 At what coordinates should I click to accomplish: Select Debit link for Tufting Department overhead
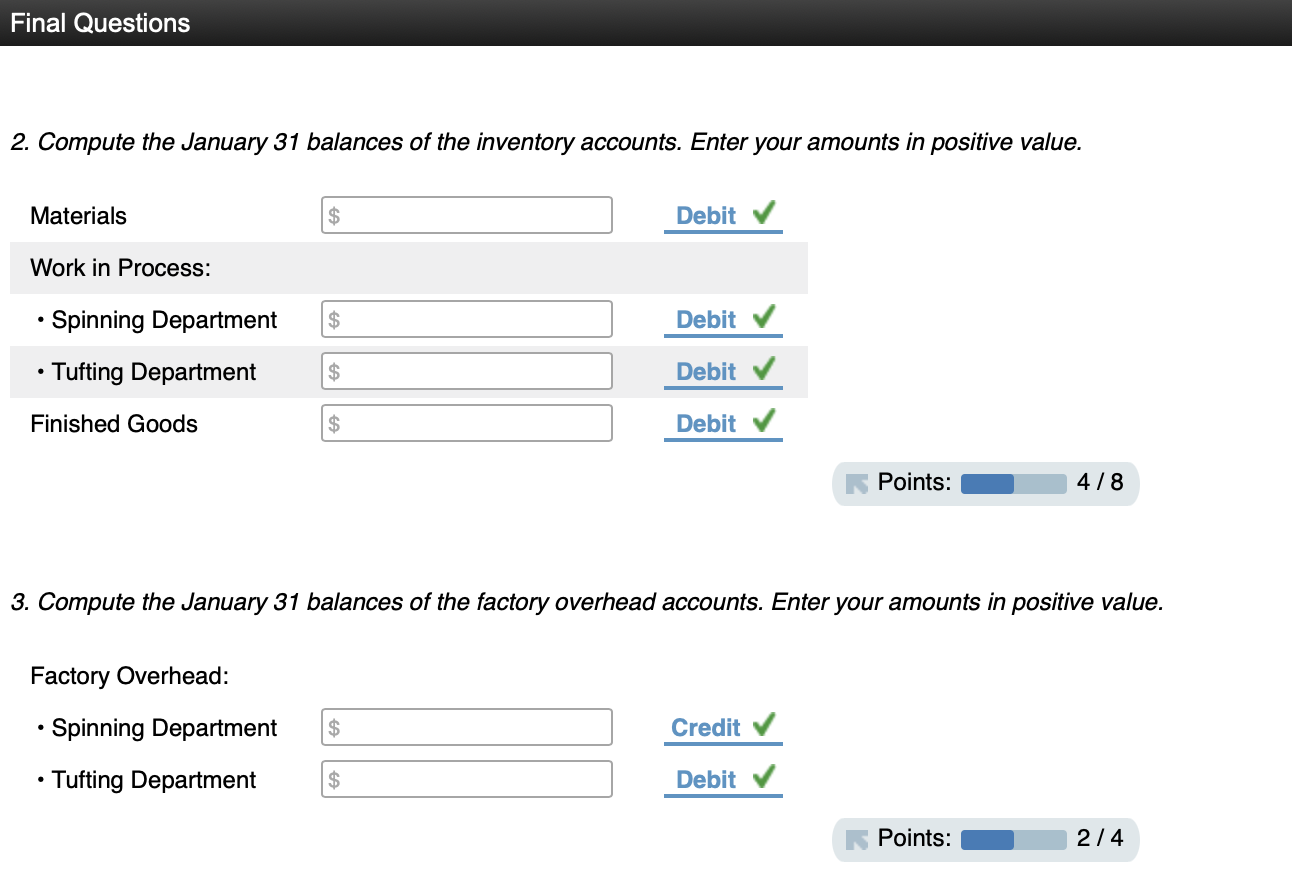point(707,779)
